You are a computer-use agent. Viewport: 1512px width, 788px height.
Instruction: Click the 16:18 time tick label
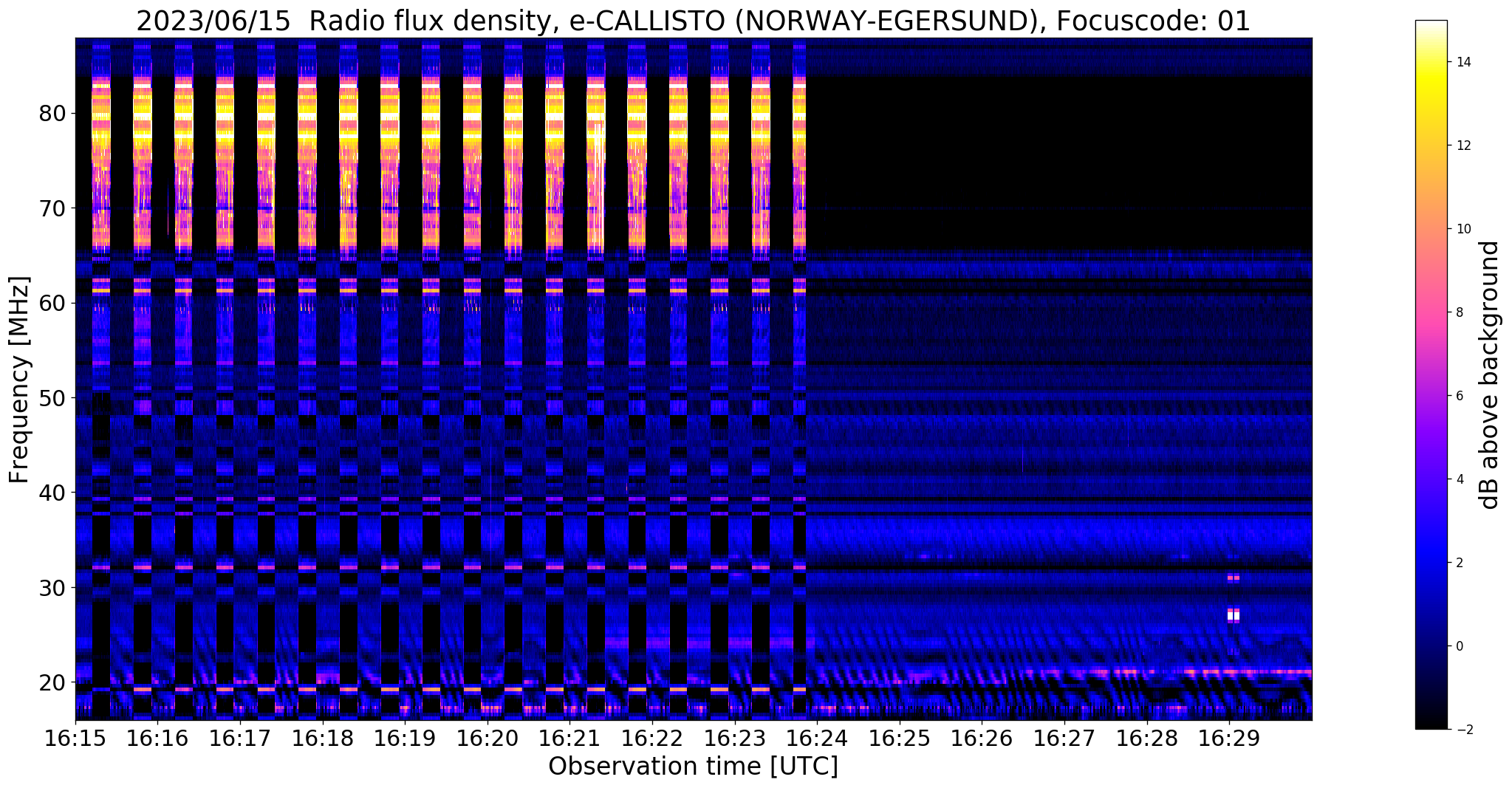(323, 738)
